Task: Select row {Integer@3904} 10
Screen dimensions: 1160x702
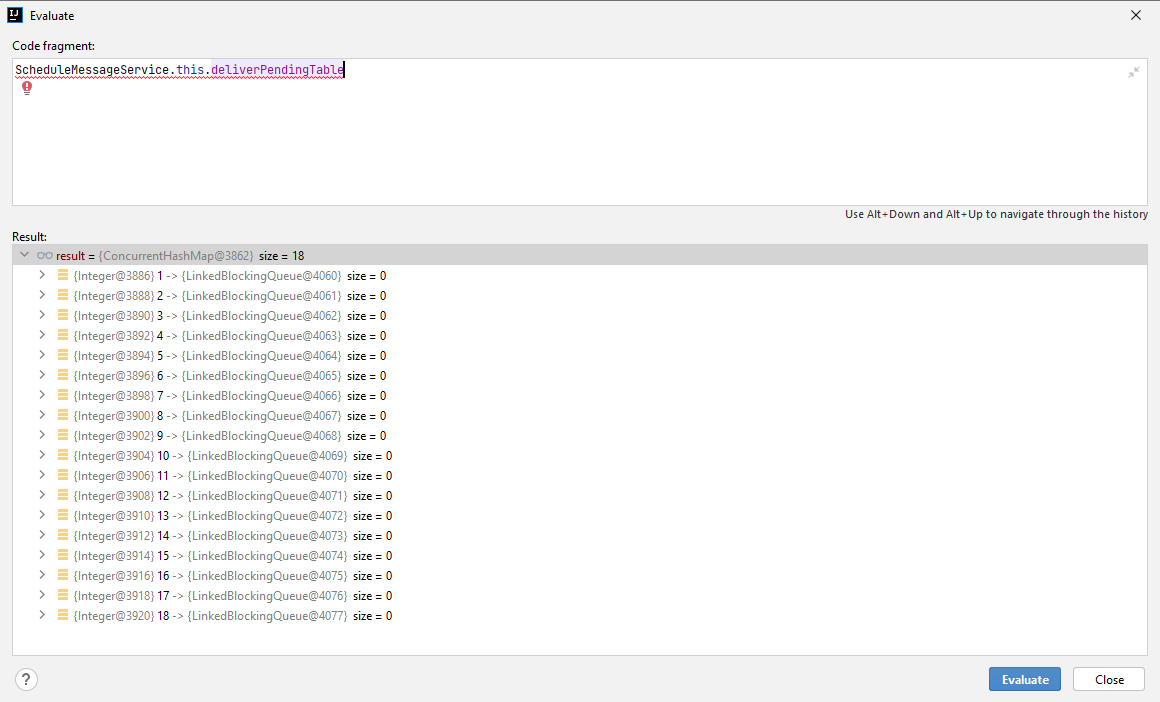Action: 579,455
